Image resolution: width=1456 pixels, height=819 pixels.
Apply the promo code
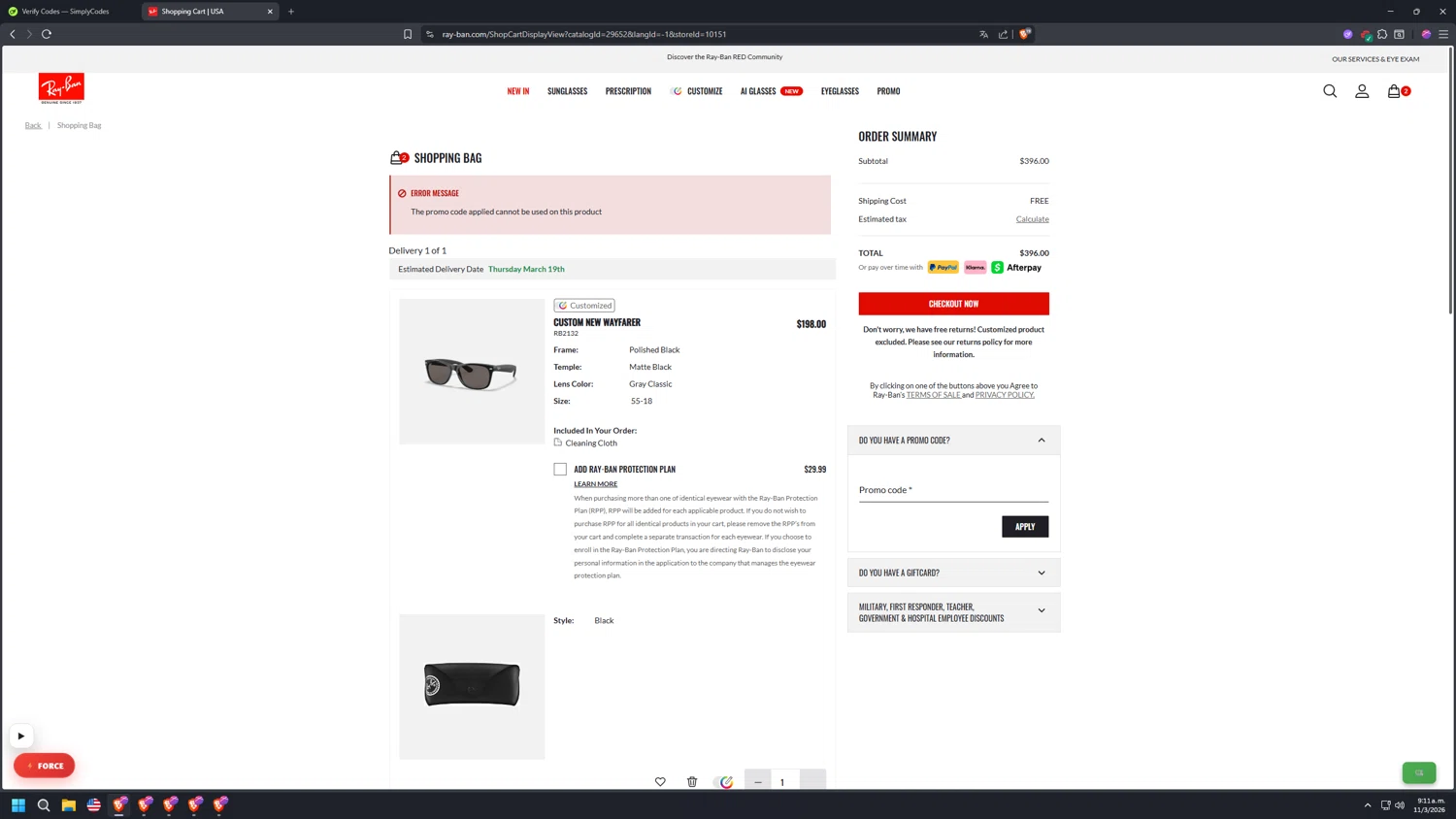click(1025, 527)
